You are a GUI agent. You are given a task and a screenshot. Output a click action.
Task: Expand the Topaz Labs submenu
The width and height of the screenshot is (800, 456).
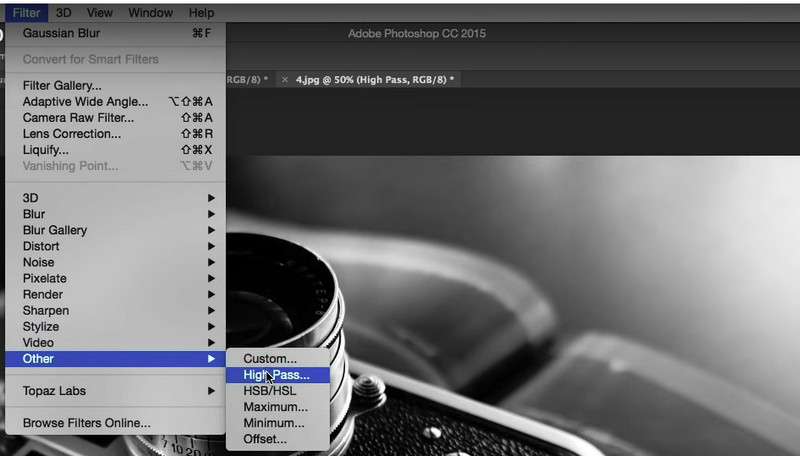pyautogui.click(x=115, y=391)
